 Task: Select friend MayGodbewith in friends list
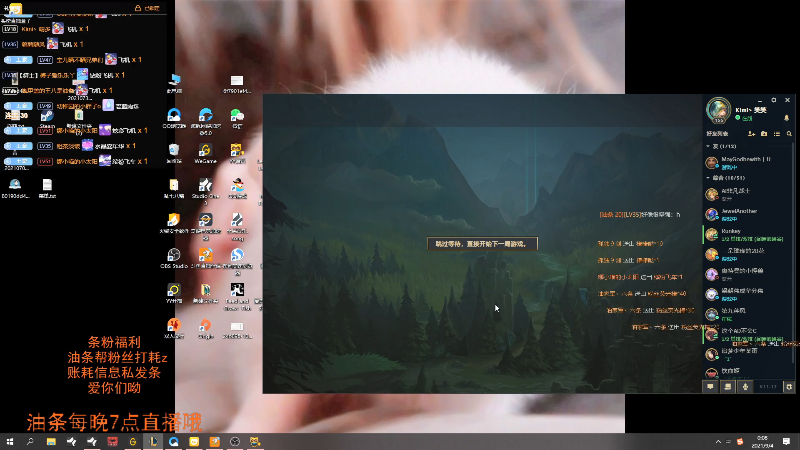pos(748,163)
